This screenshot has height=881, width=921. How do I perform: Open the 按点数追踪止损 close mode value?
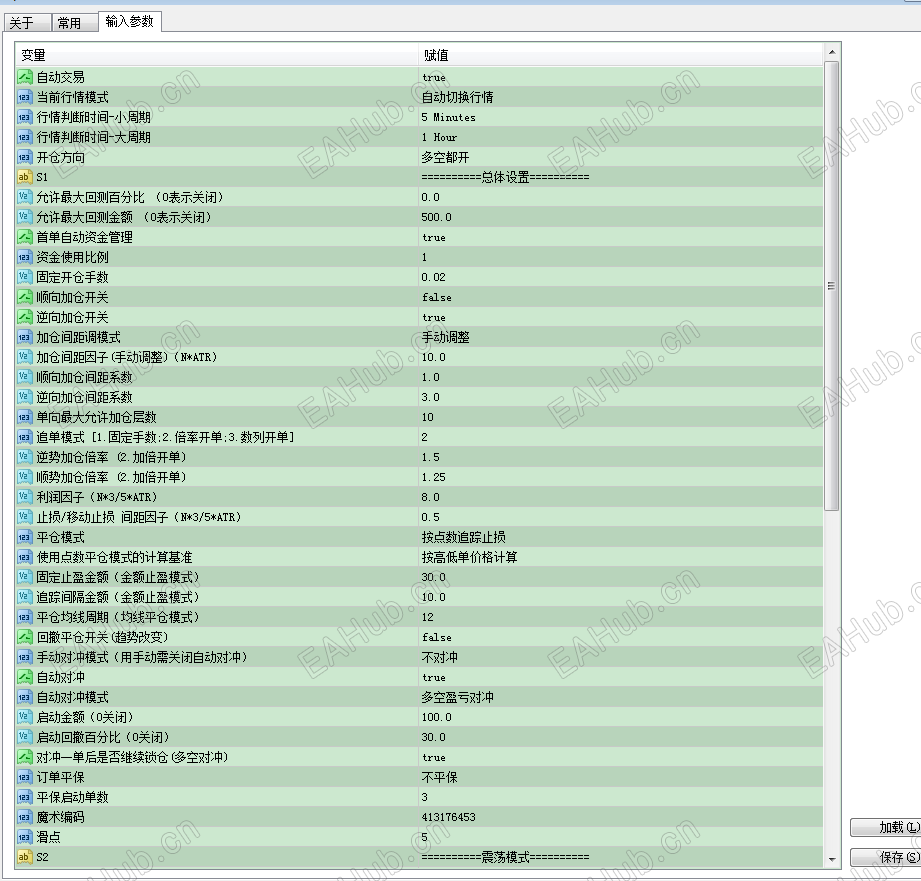[x=463, y=537]
